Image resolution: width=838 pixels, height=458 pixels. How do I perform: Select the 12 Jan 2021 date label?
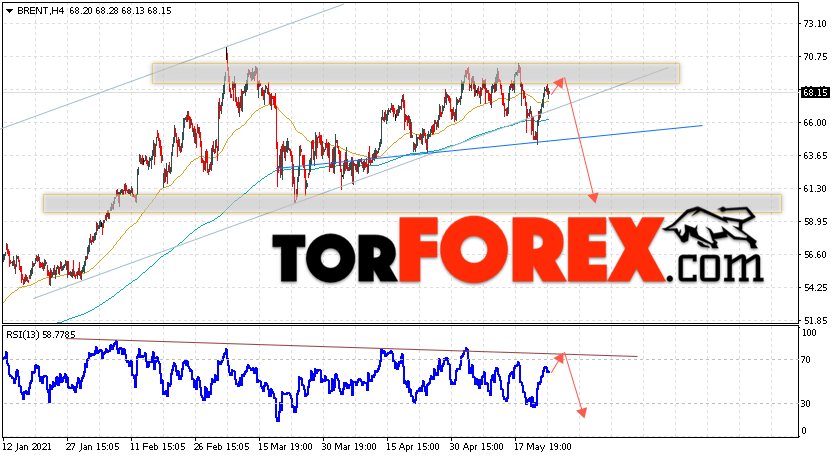[27, 446]
